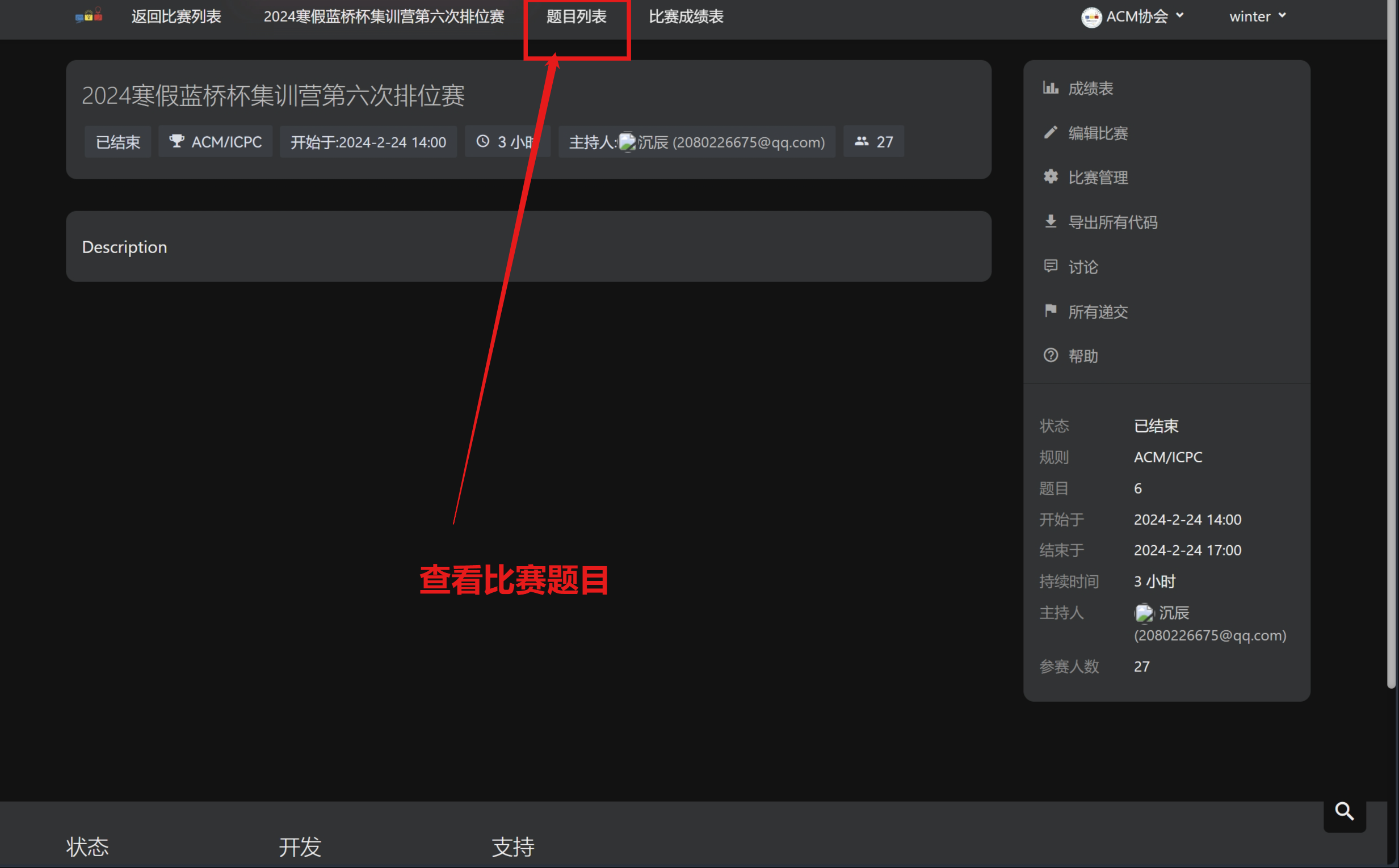Expand the winter user dropdown
The height and width of the screenshot is (868, 1399).
coord(1258,16)
